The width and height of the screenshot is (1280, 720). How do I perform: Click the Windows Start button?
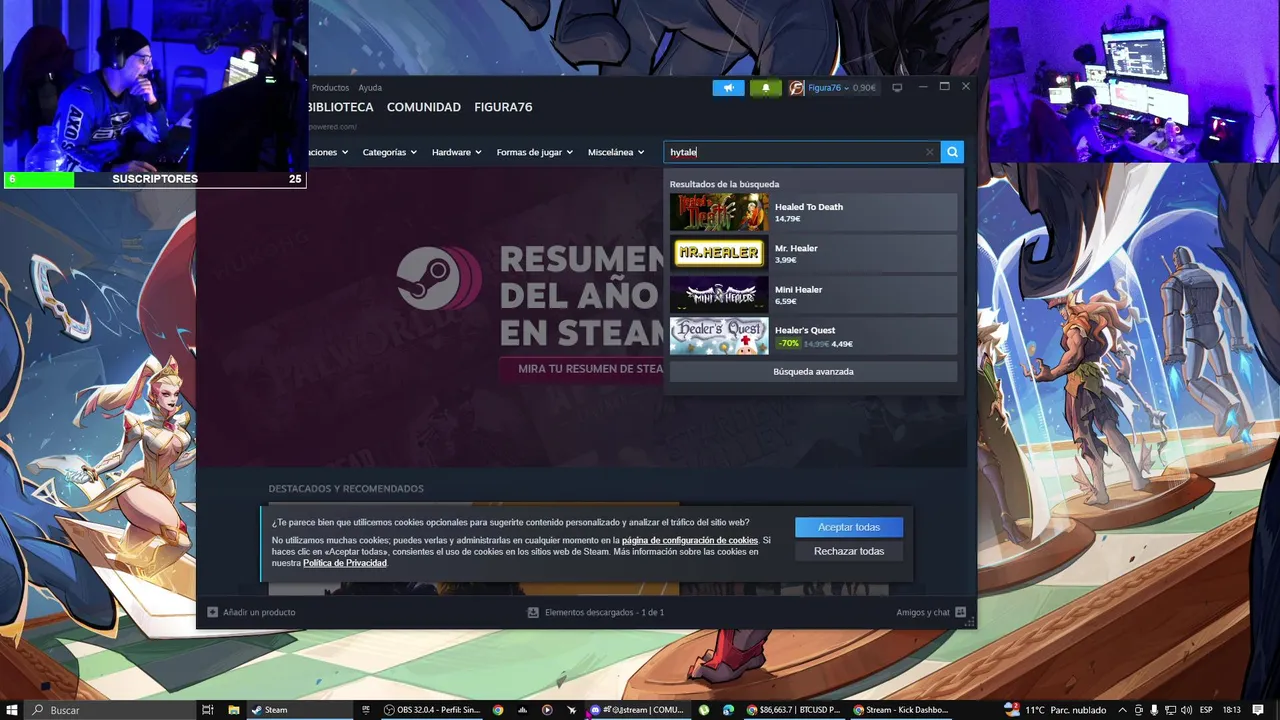pos(13,710)
